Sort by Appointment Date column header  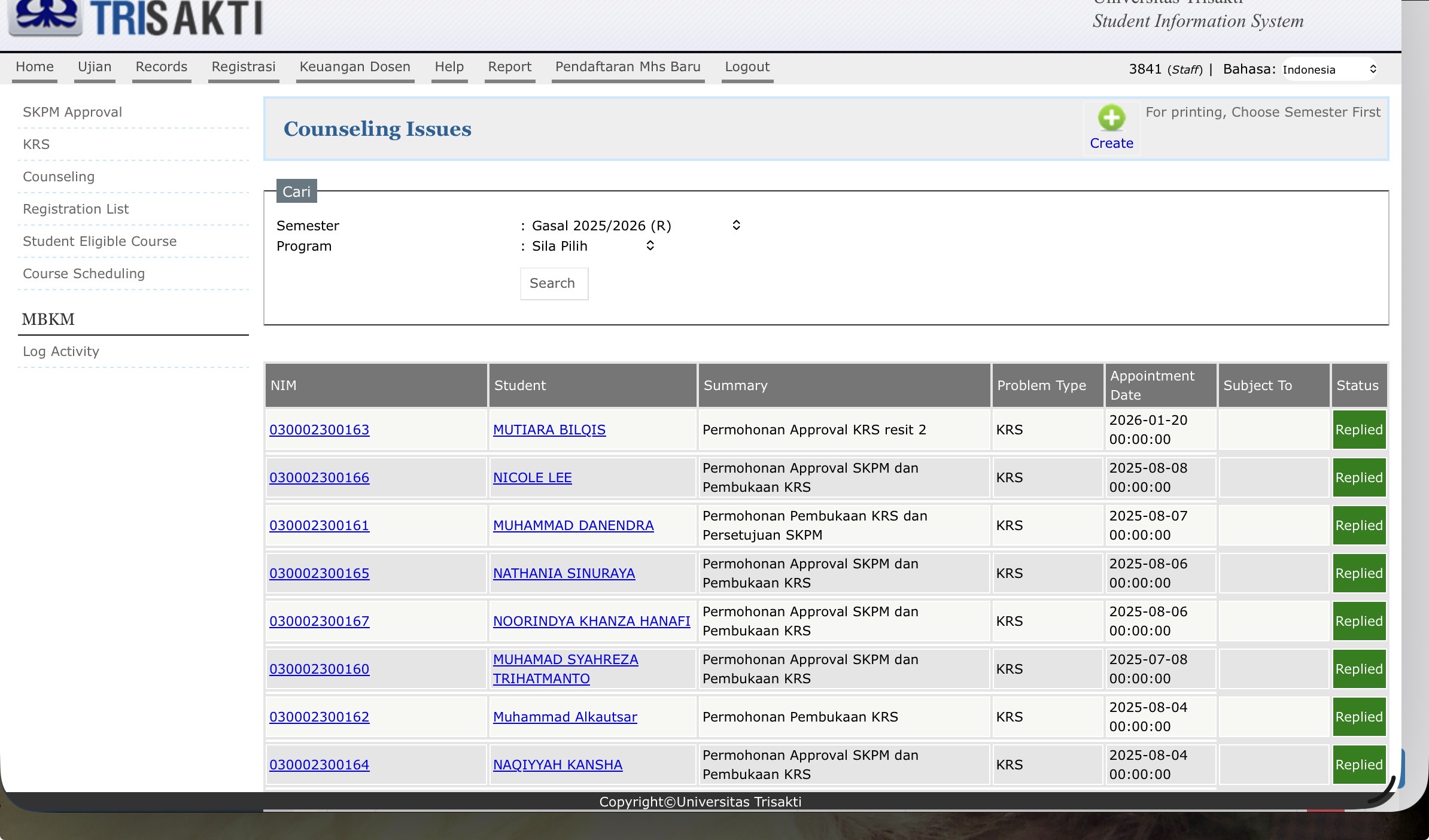[x=1152, y=385]
